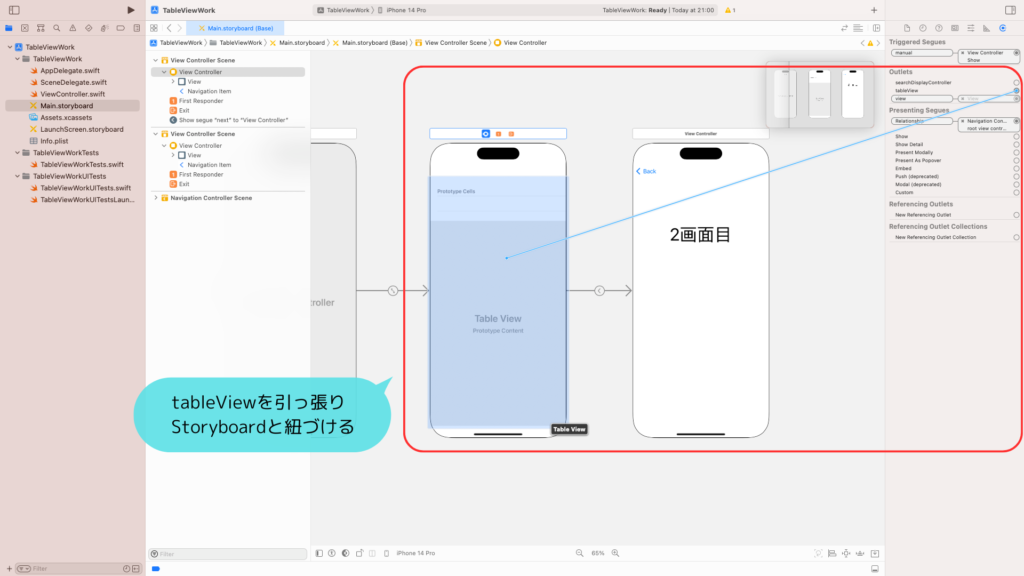
Task: Click View Controller Scene in breadcrumb bar
Action: pyautogui.click(x=451, y=42)
